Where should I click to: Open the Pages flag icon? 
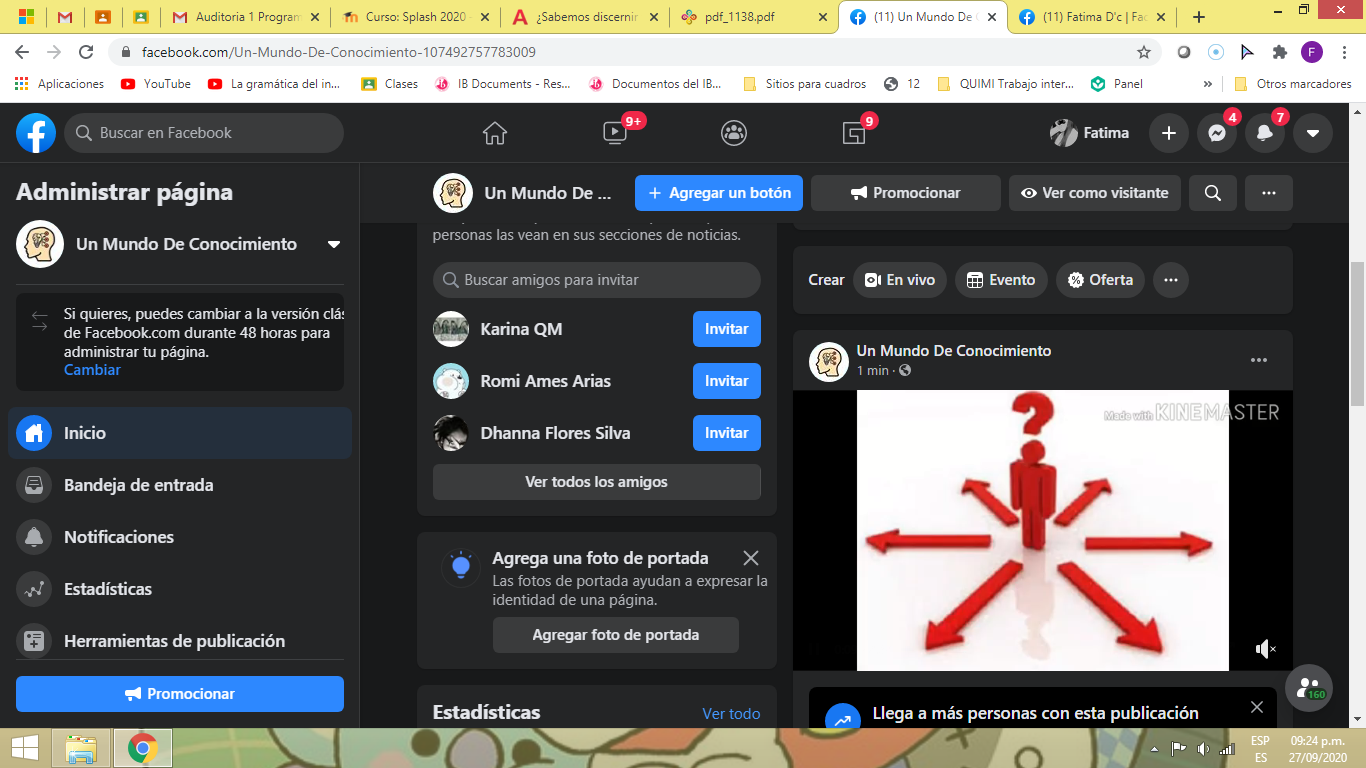(x=854, y=133)
